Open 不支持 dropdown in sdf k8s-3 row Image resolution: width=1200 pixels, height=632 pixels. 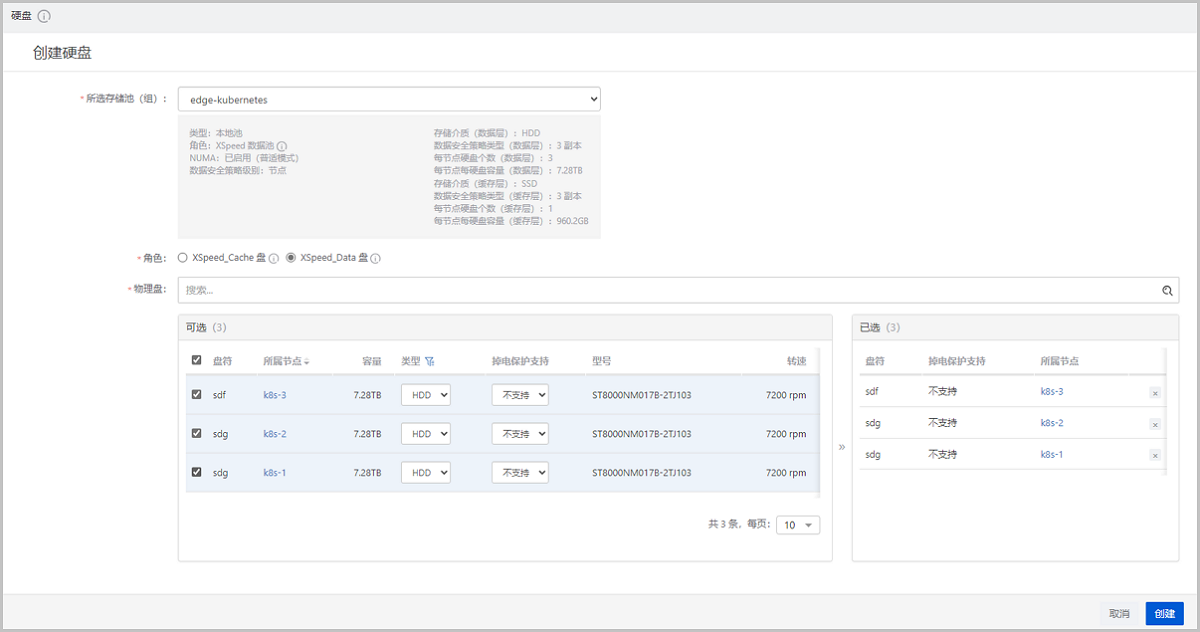tap(520, 395)
